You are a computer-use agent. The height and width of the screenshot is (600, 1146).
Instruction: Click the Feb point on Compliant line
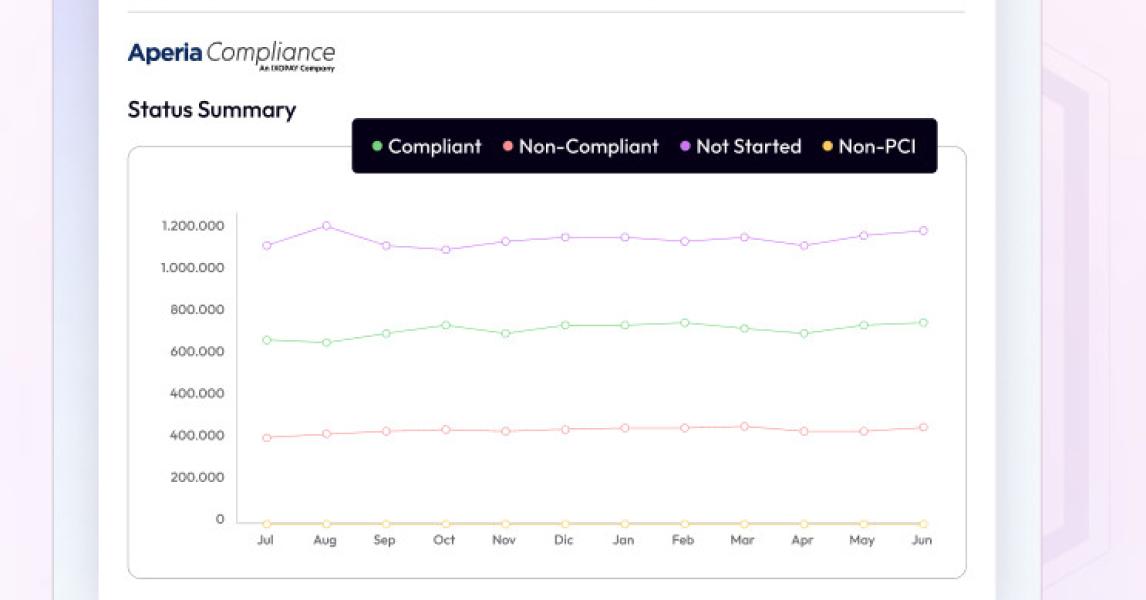683,322
